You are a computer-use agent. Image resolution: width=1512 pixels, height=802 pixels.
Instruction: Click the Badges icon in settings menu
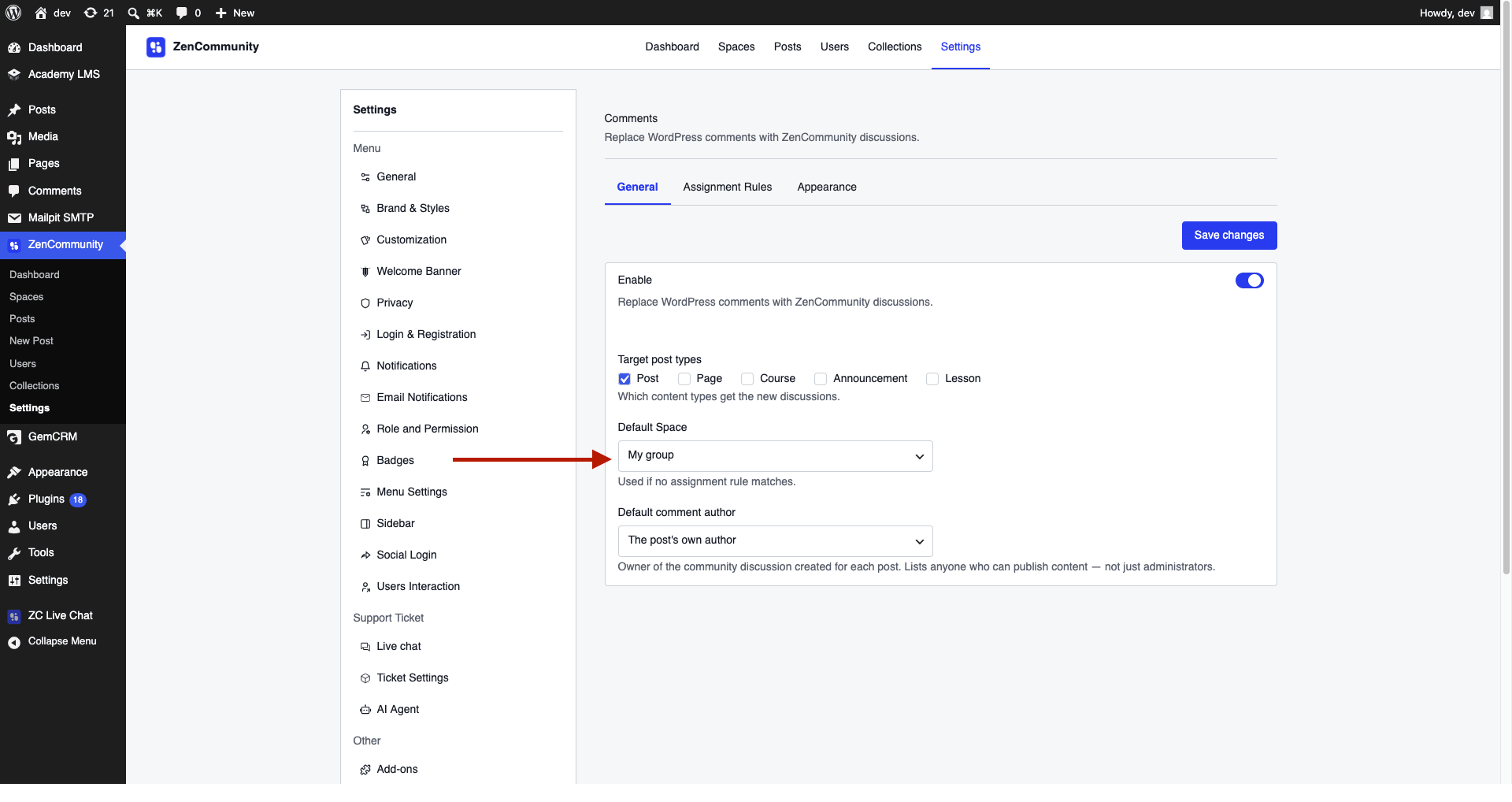coord(365,461)
